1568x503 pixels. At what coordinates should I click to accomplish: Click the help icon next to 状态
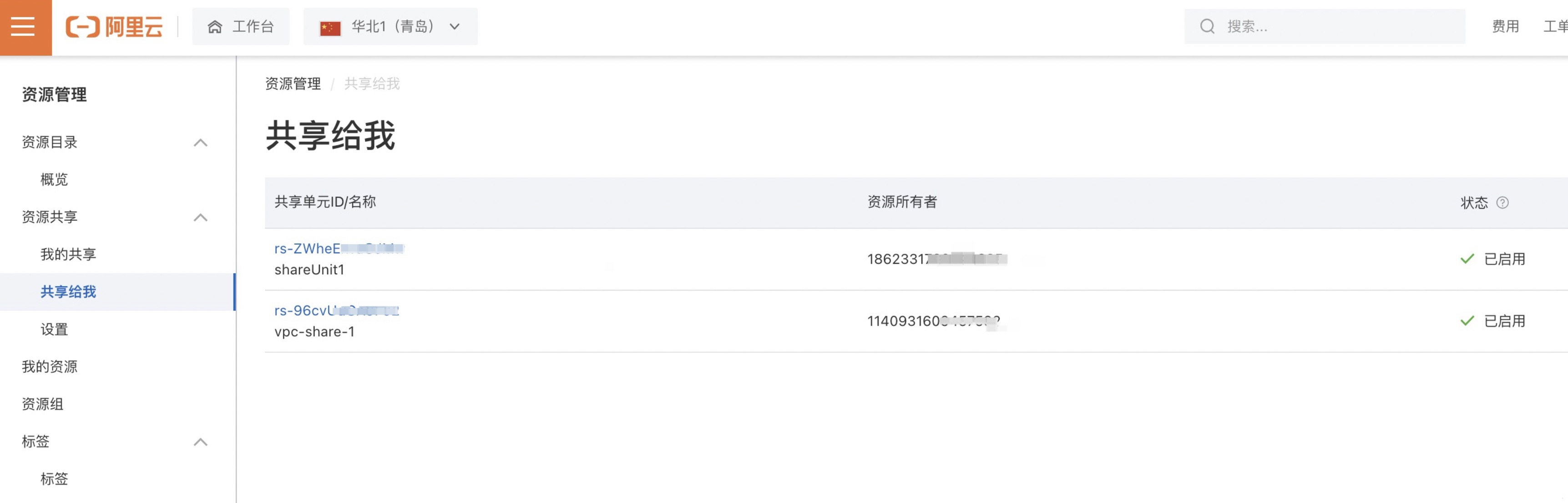coord(1502,202)
